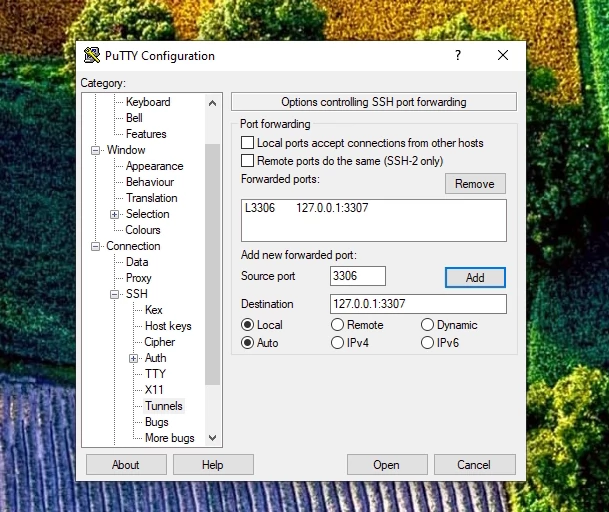Select the Translation category

coord(151,198)
